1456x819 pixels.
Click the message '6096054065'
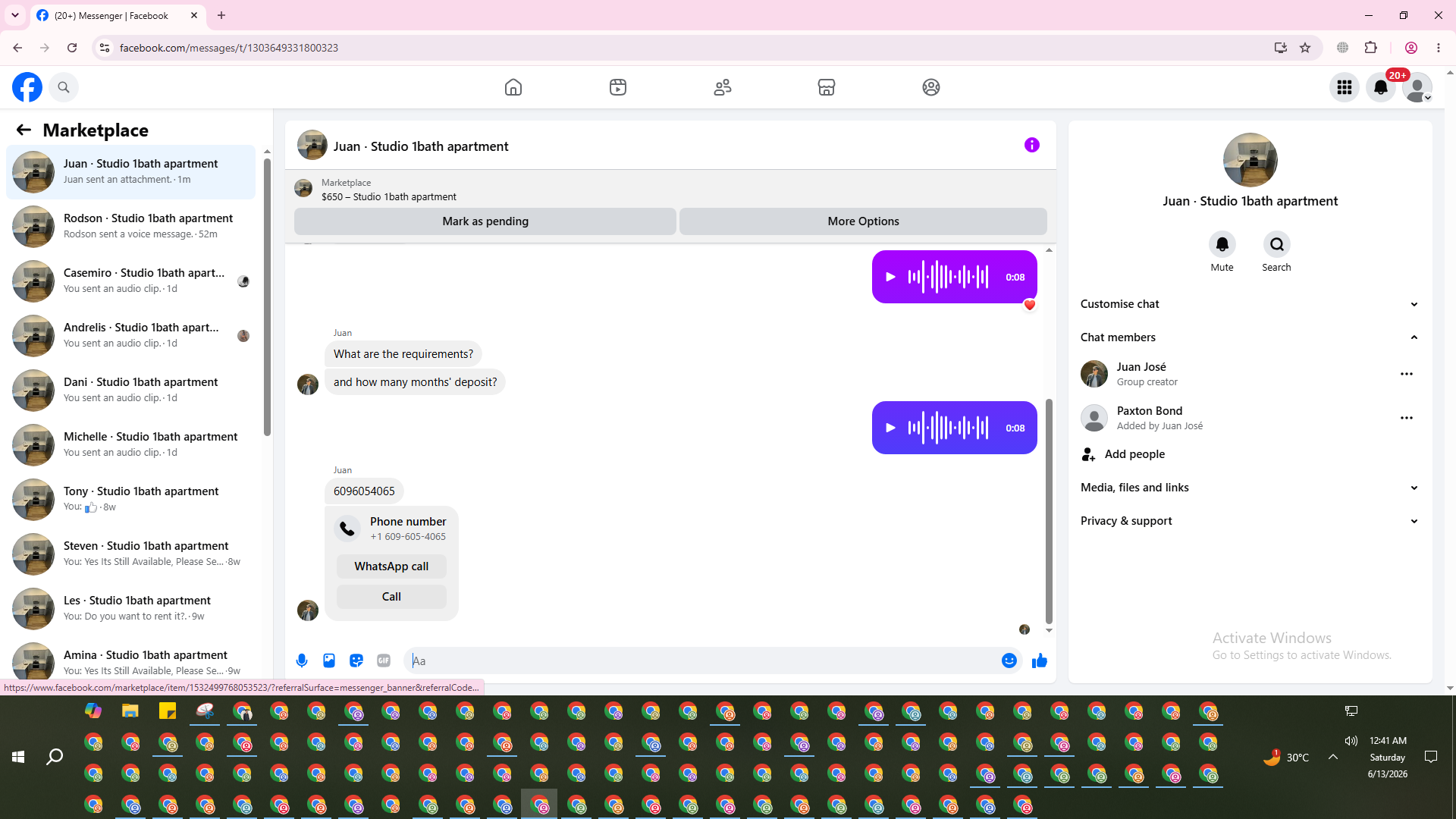click(x=364, y=491)
